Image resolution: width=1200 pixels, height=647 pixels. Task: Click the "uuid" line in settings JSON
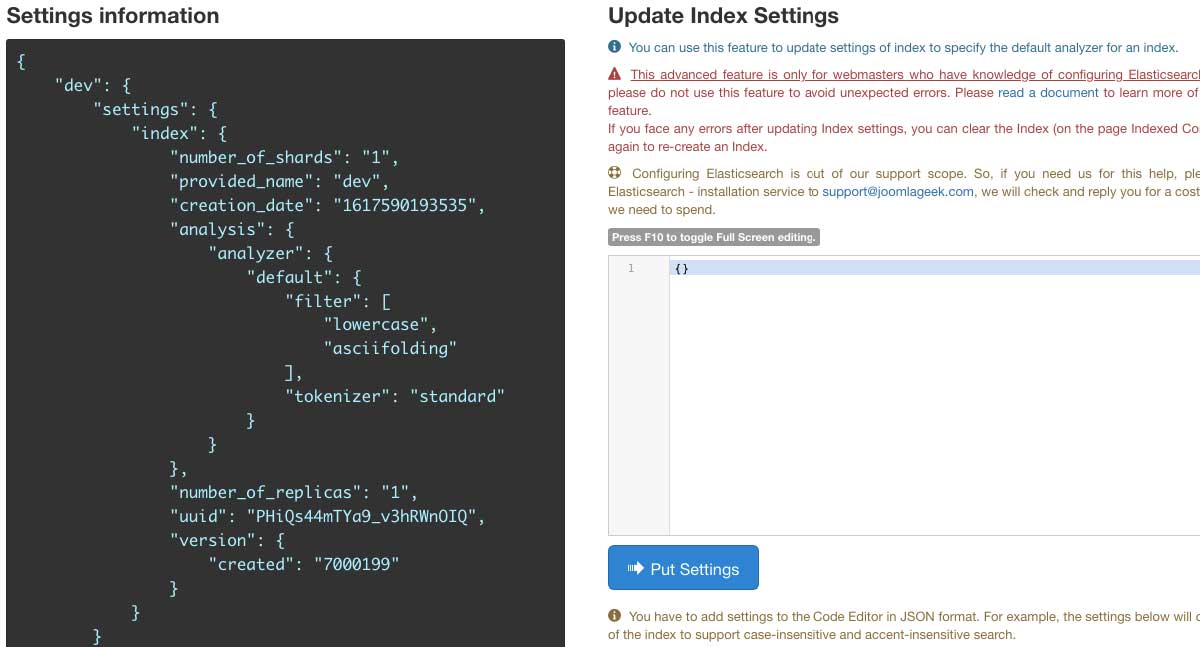tap(326, 516)
